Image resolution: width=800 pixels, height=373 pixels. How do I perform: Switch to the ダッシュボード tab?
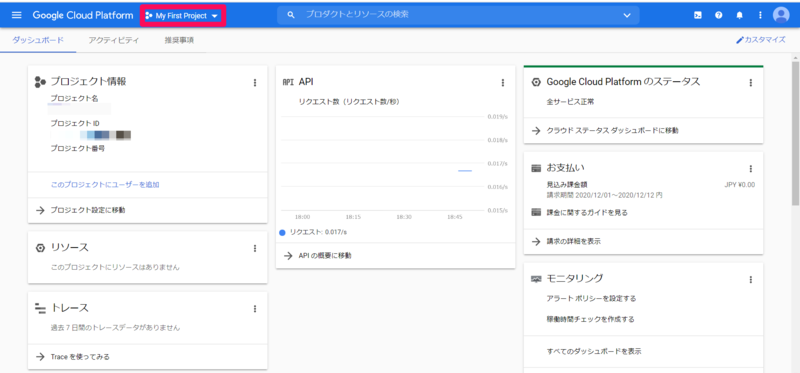pos(38,40)
